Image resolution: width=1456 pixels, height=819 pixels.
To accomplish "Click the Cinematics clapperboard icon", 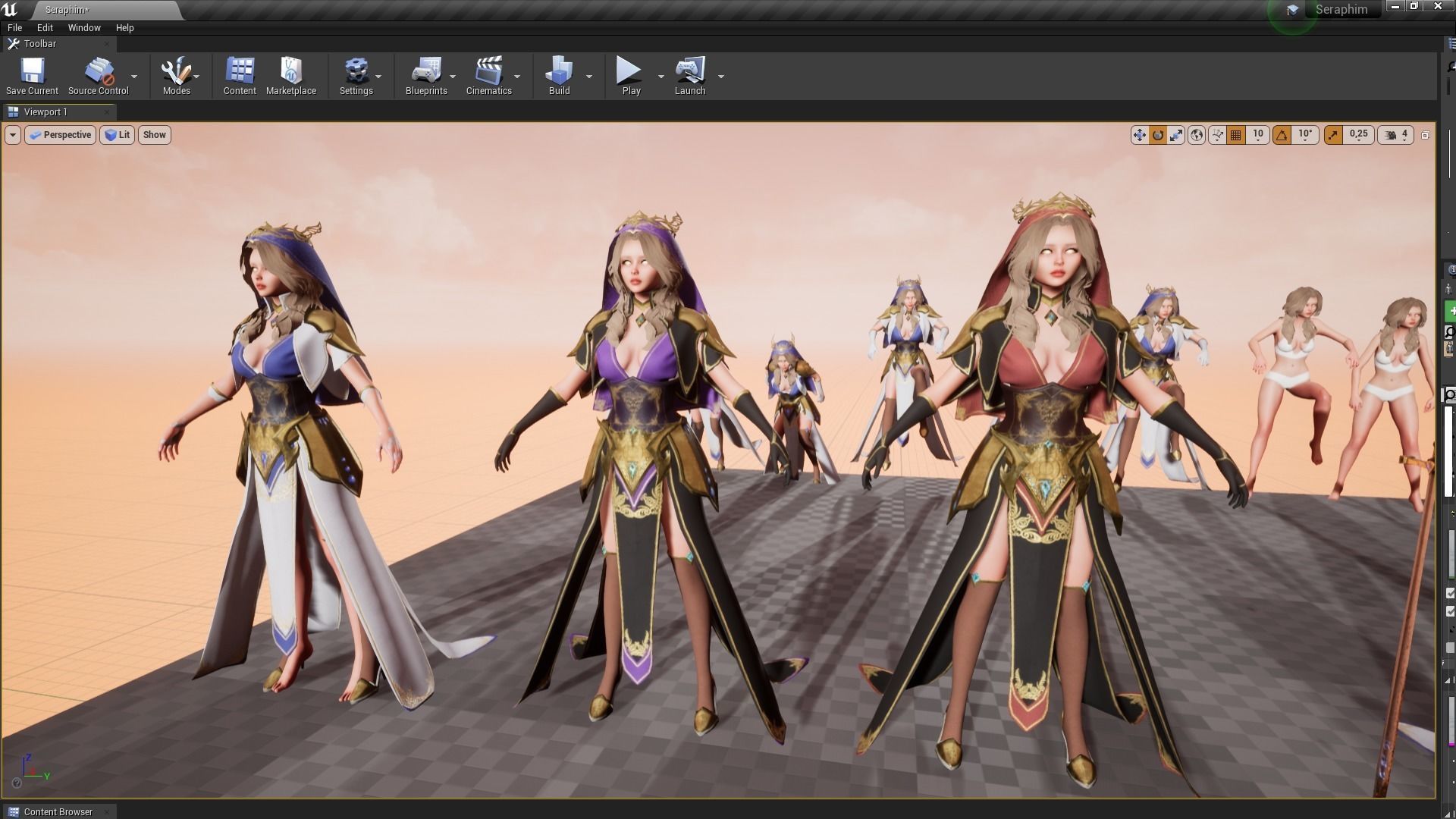I will tap(488, 76).
